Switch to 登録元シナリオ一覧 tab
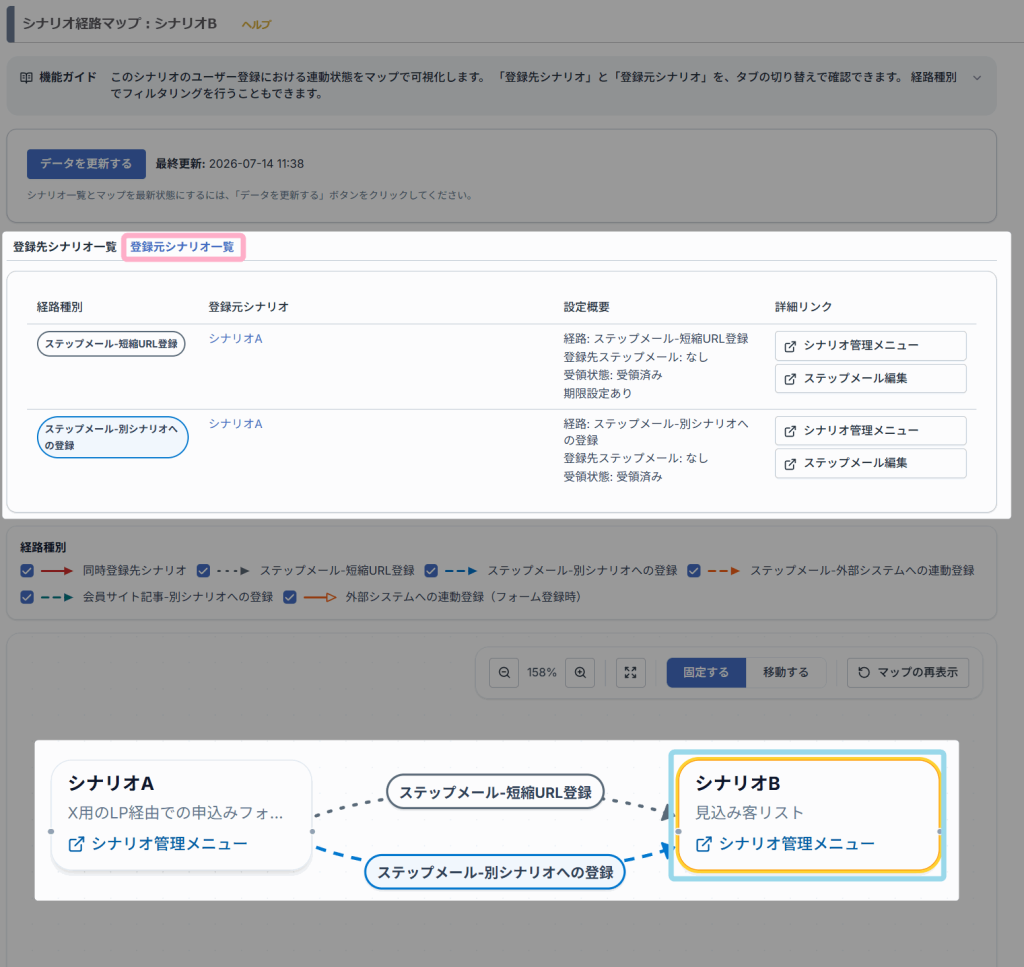Screen dimensions: 1024x967 (182, 247)
